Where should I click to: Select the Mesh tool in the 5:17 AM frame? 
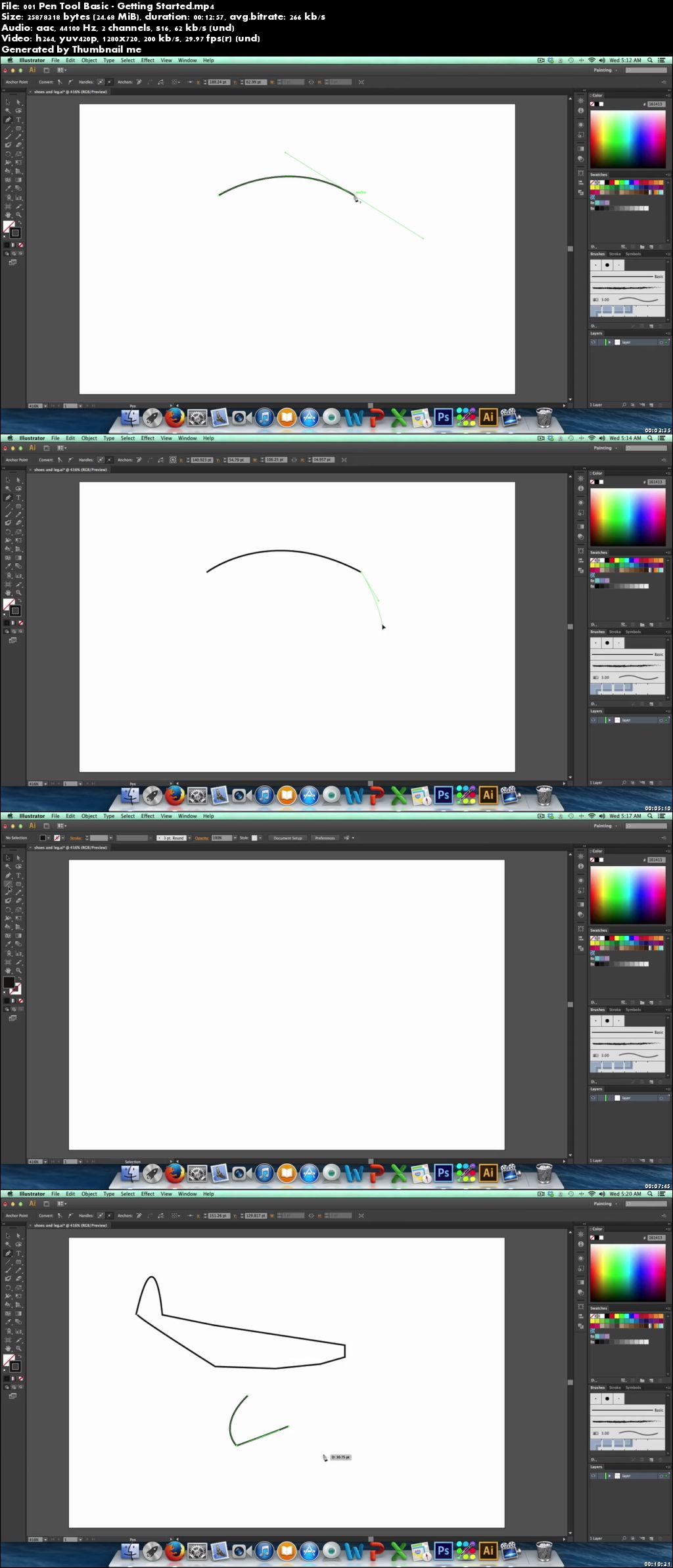click(x=8, y=935)
